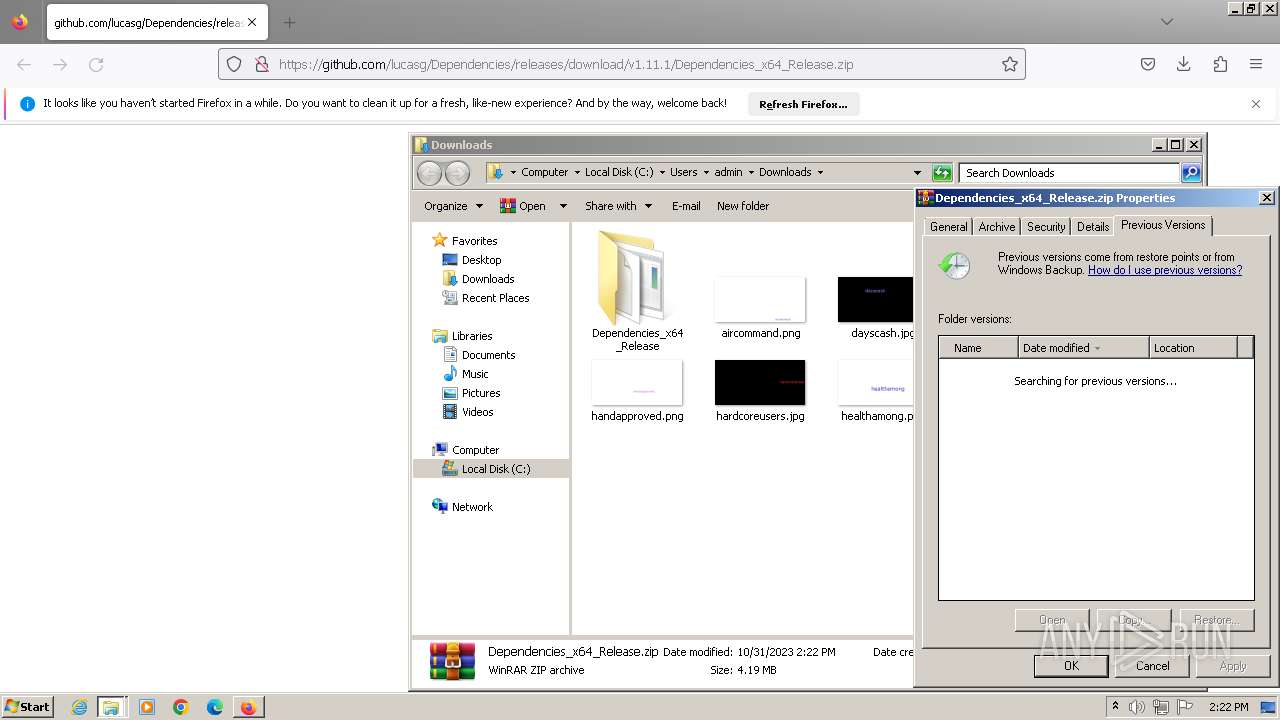Screen dimensions: 1280x720
Task: Open the Firefox hamburger application menu
Action: coord(1256,64)
